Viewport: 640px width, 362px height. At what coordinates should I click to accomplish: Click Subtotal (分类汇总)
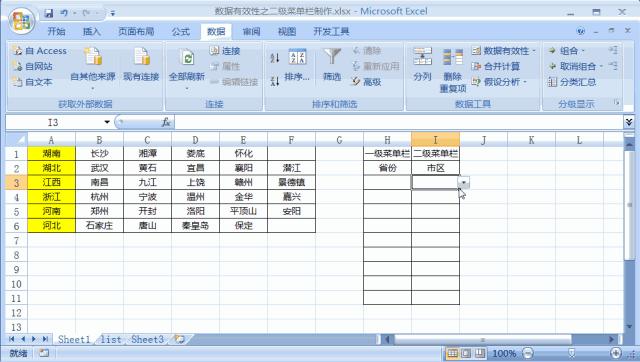572,82
